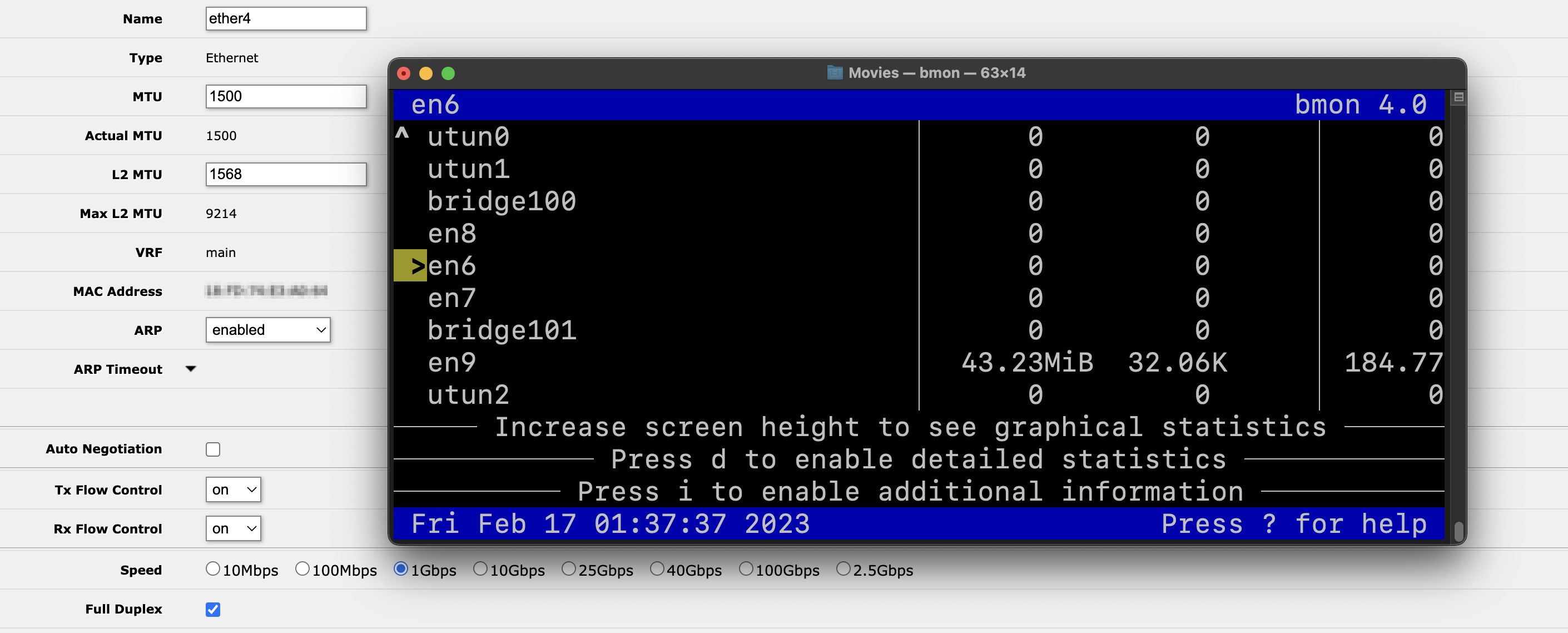Enable the Auto Negotiation checkbox
The image size is (1568, 633).
pos(213,449)
